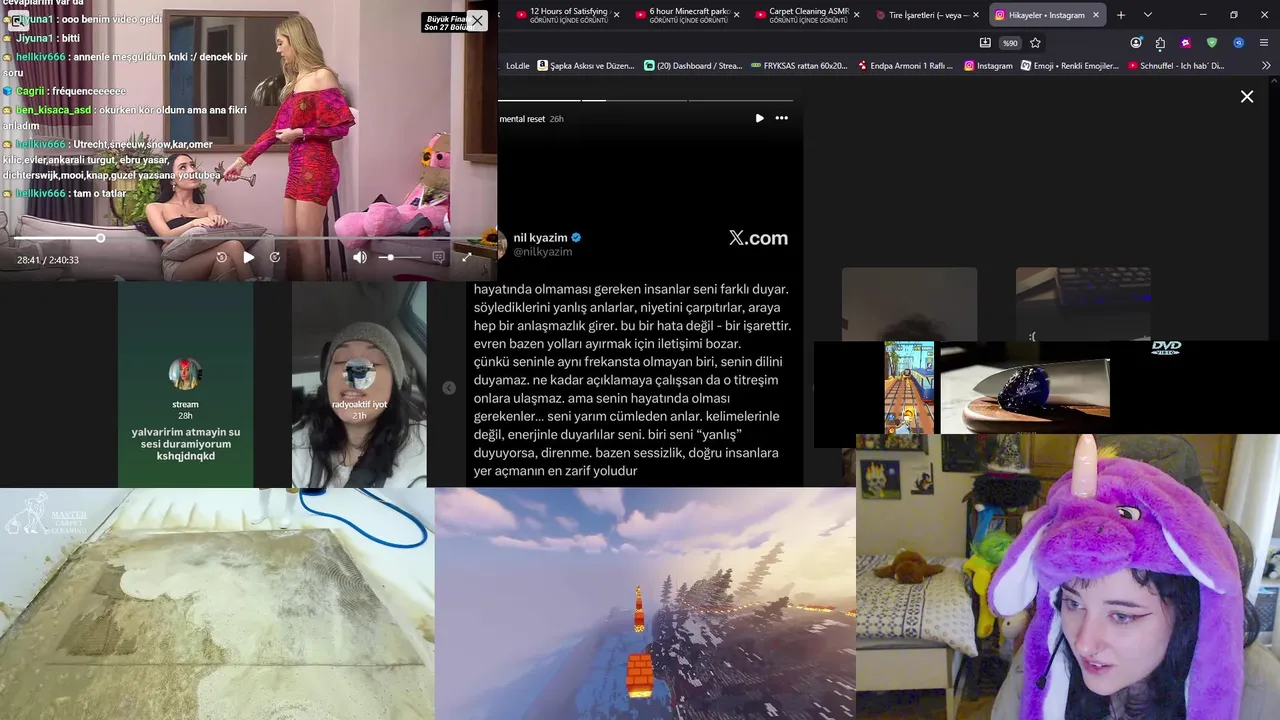This screenshot has width=1280, height=720.
Task: Mute the picture-in-picture video volume
Action: 360,257
